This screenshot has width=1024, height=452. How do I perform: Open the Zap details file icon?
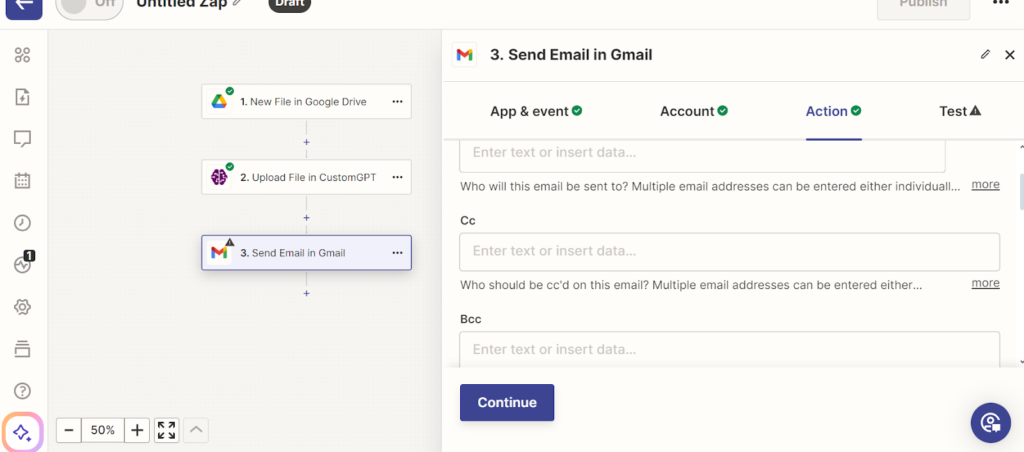click(23, 97)
